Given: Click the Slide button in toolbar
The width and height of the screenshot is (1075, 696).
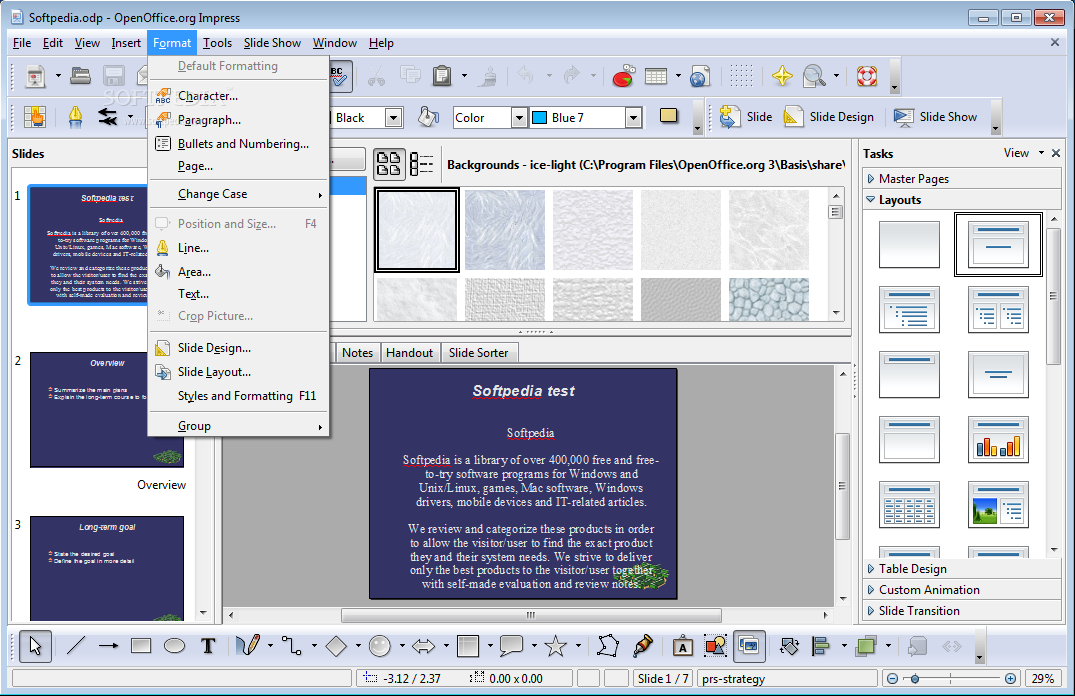Looking at the screenshot, I should [x=746, y=117].
